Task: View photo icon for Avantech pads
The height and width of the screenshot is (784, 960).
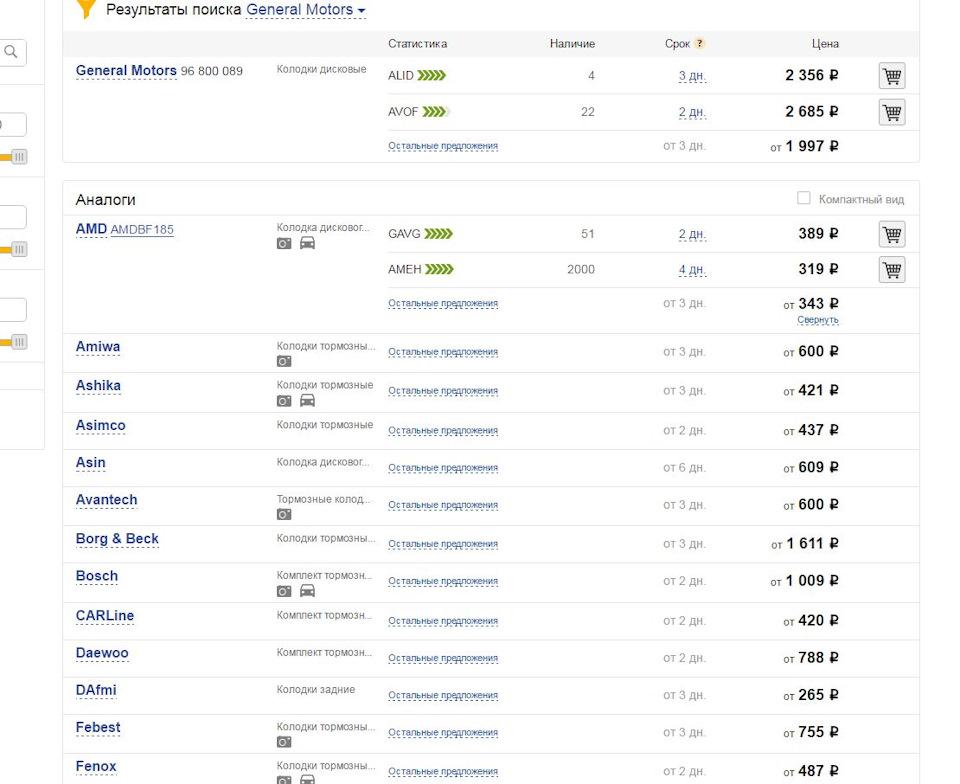Action: pos(284,514)
